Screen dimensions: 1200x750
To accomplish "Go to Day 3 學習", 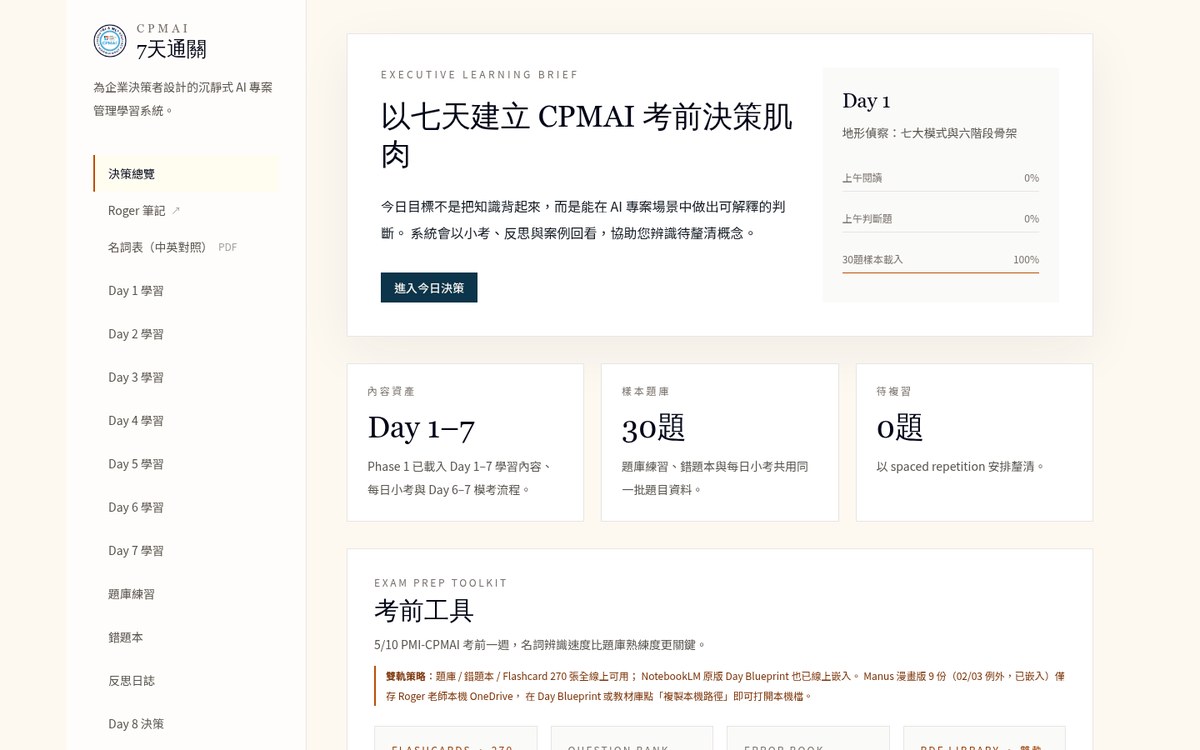I will 186,377.
